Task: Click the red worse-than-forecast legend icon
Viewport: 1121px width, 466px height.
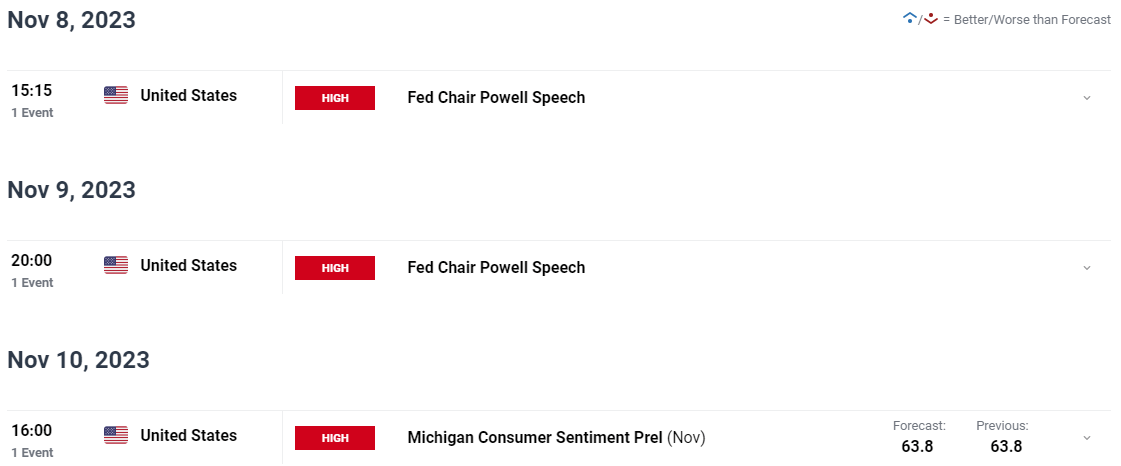Action: (x=930, y=19)
